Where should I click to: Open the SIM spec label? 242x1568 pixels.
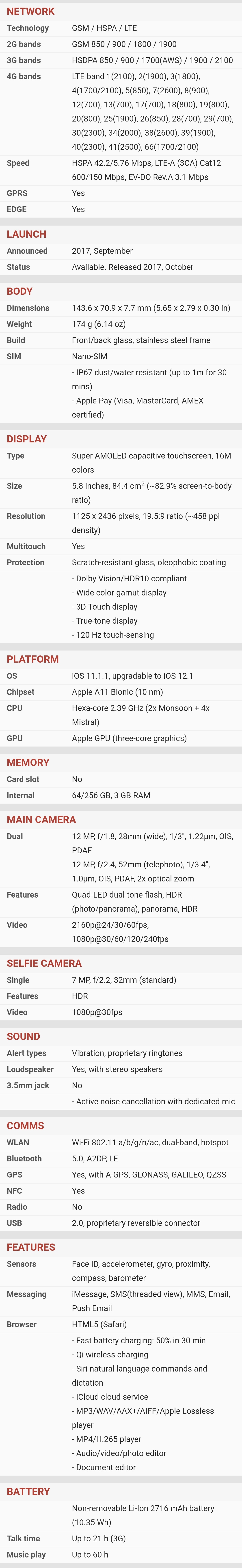click(13, 356)
